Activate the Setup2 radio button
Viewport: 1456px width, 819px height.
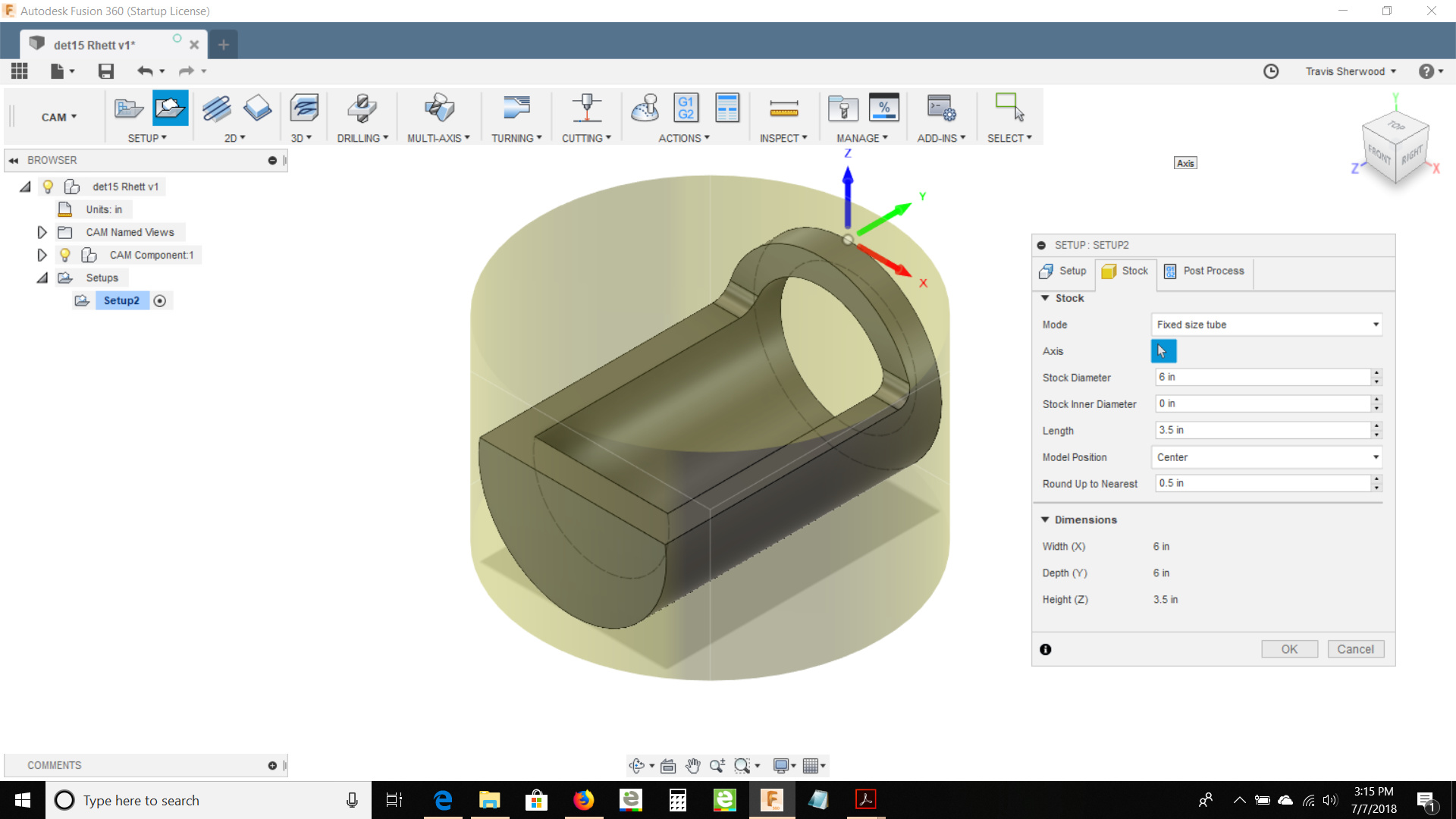159,301
